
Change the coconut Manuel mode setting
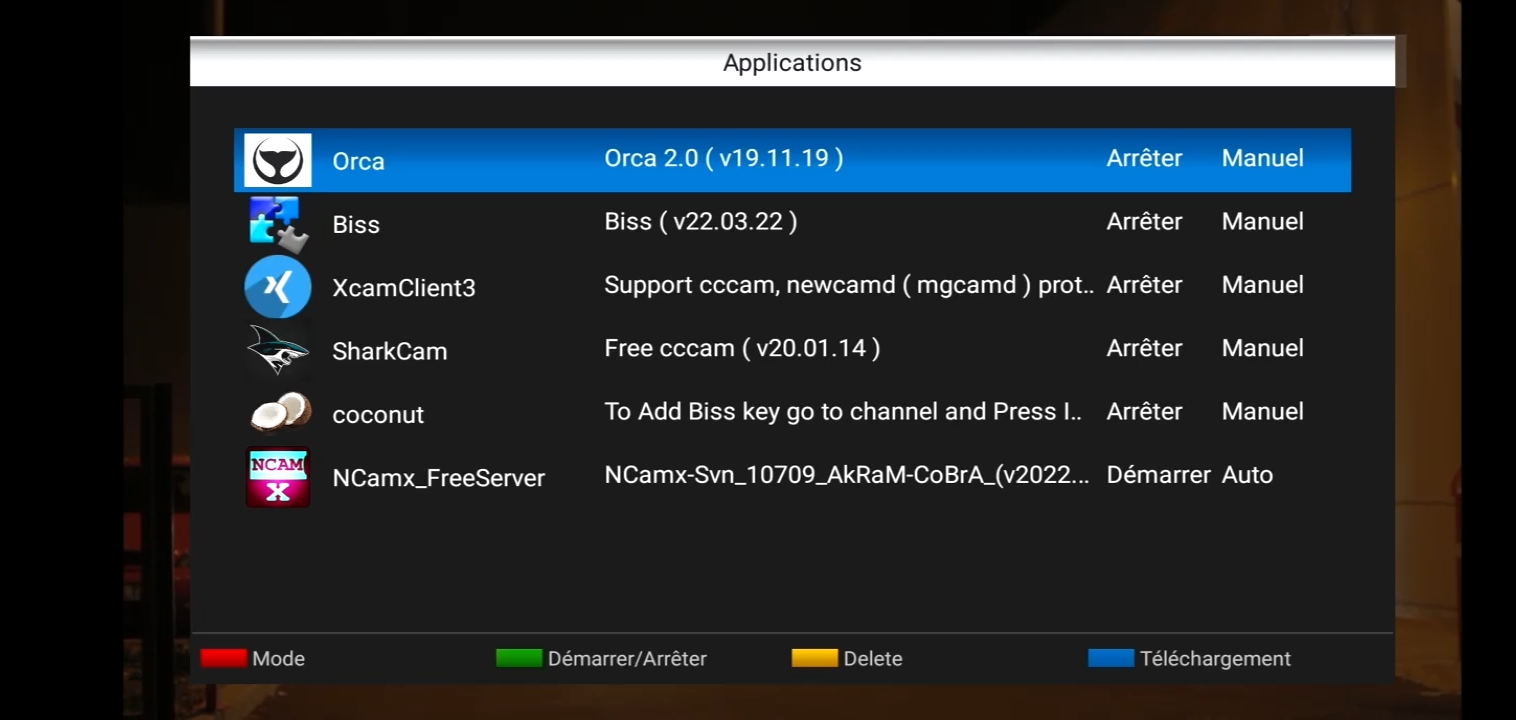click(x=1262, y=412)
